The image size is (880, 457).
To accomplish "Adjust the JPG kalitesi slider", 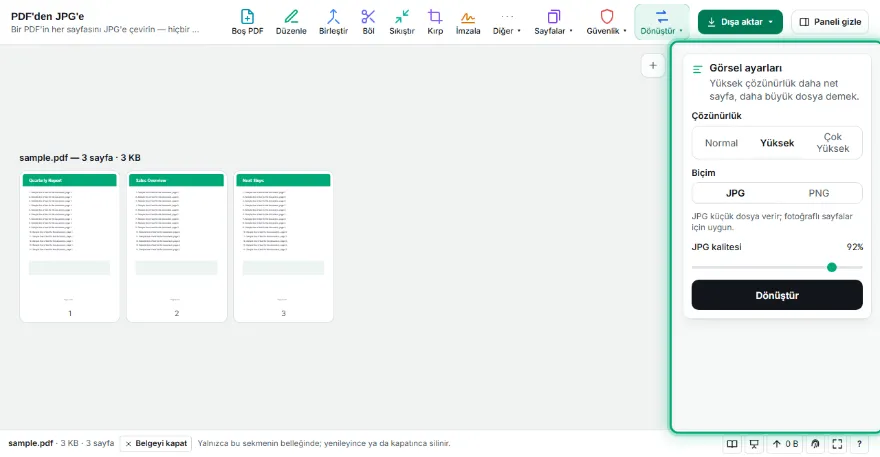I will click(777, 267).
